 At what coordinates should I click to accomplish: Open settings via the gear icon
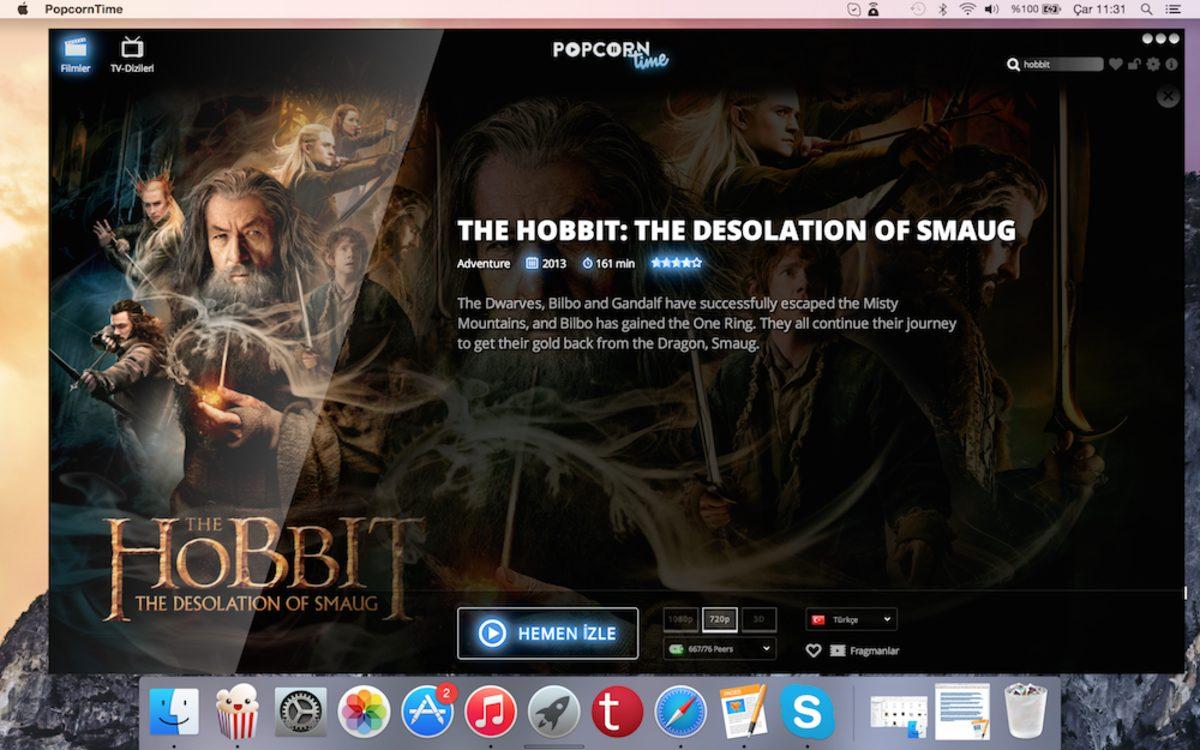coord(1152,64)
